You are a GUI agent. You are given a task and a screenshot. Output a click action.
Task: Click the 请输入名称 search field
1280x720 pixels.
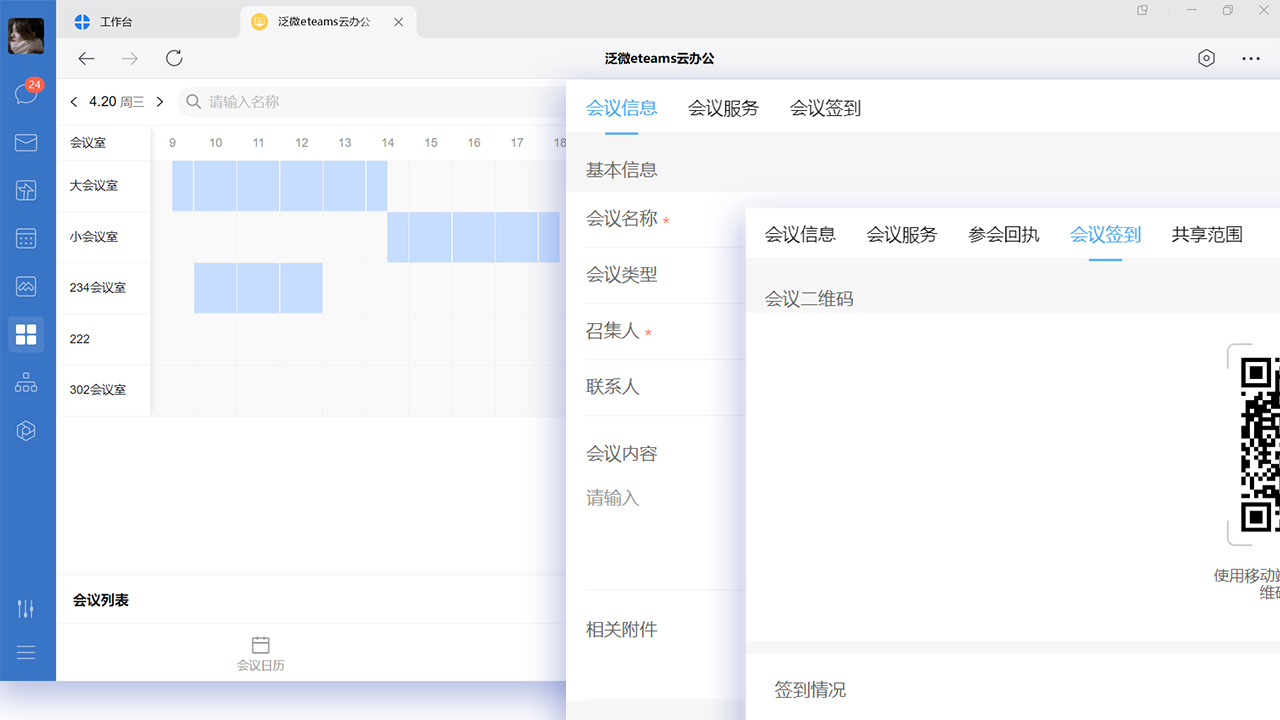[x=372, y=102]
